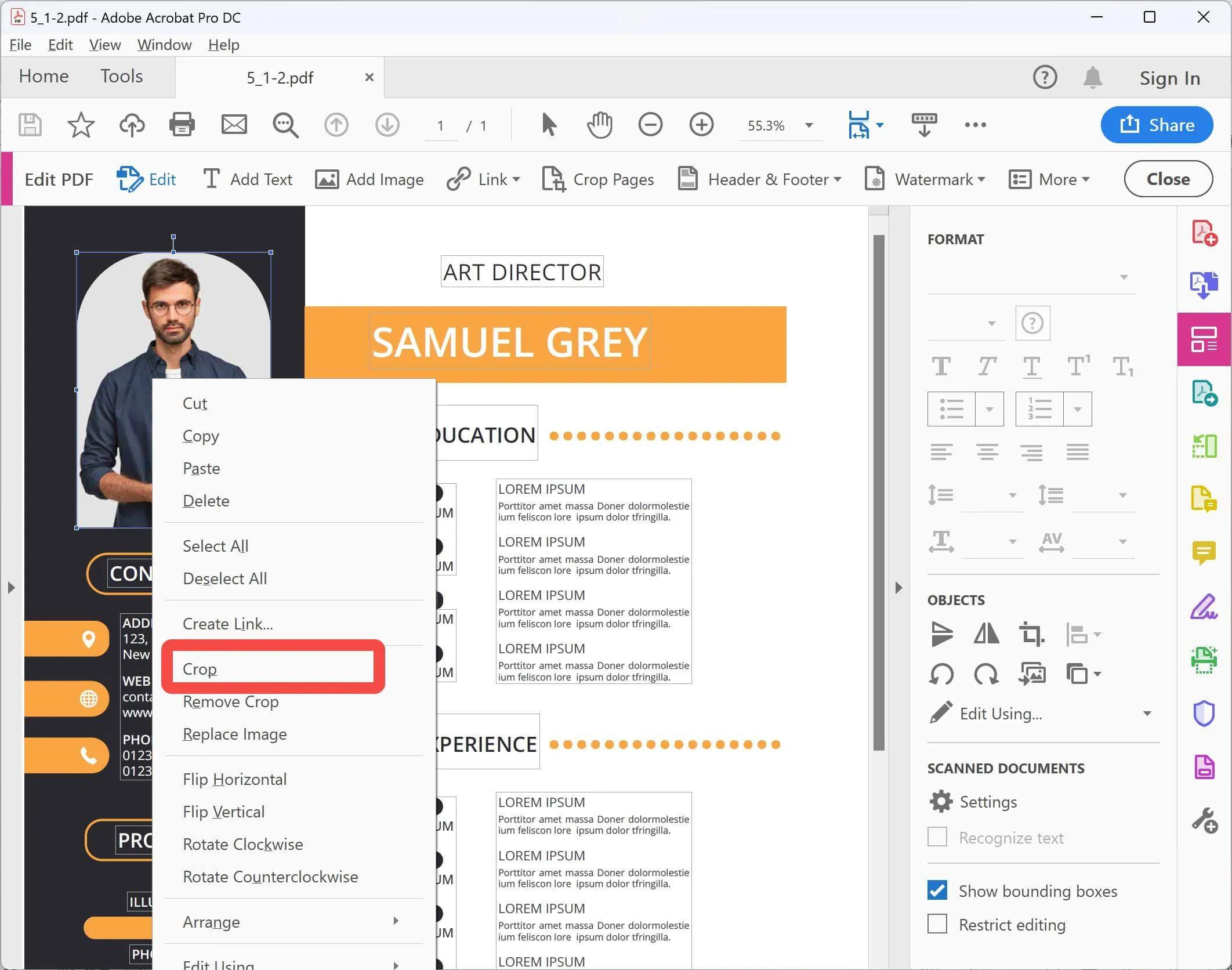Toggle italic text format button

tap(987, 366)
